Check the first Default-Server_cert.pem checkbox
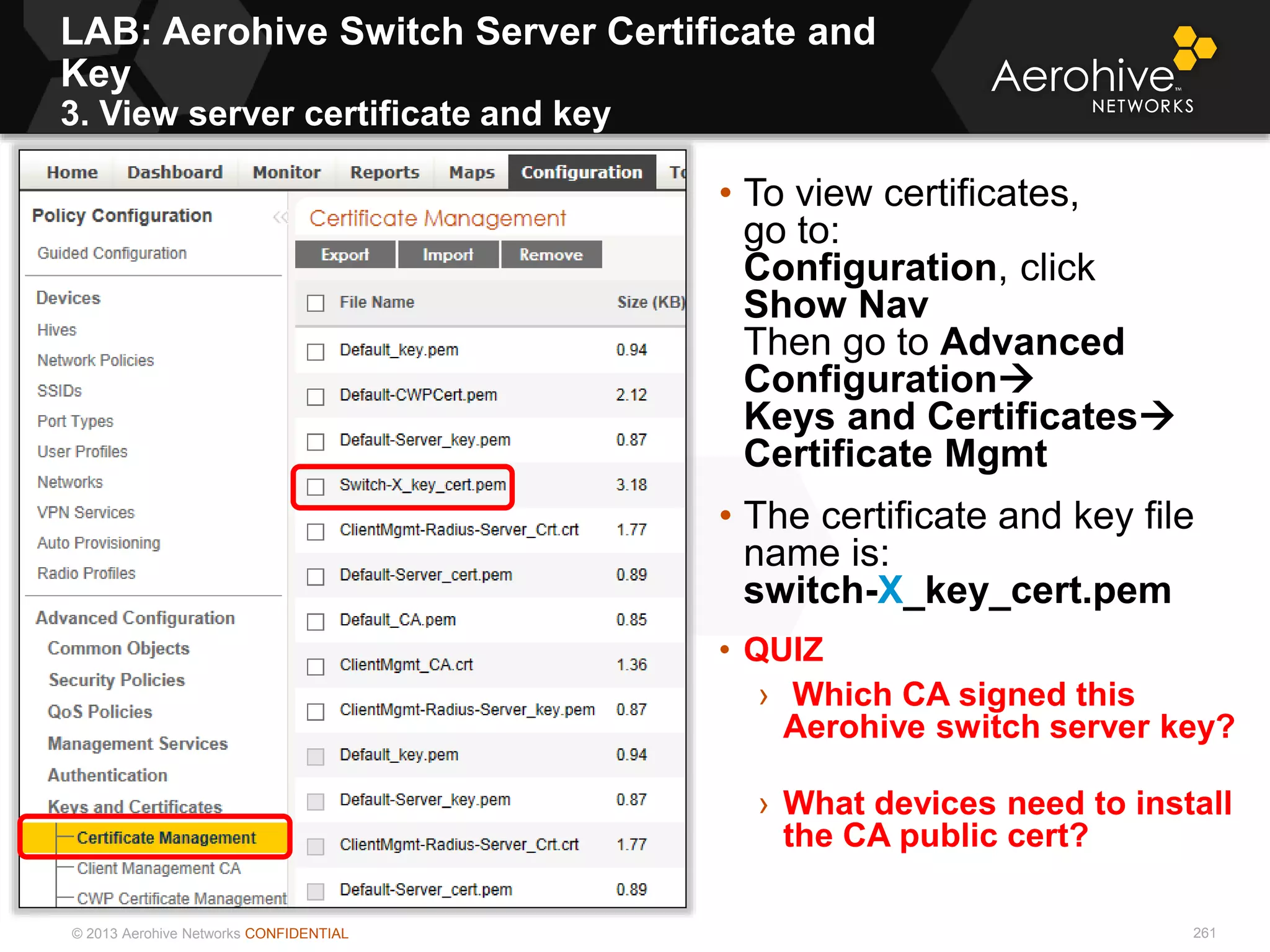The width and height of the screenshot is (1270, 952). pos(316,577)
